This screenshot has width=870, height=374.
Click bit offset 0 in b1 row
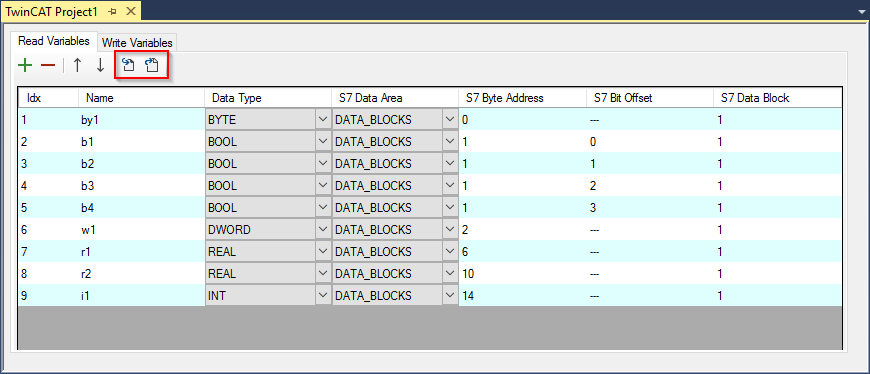tap(650, 141)
